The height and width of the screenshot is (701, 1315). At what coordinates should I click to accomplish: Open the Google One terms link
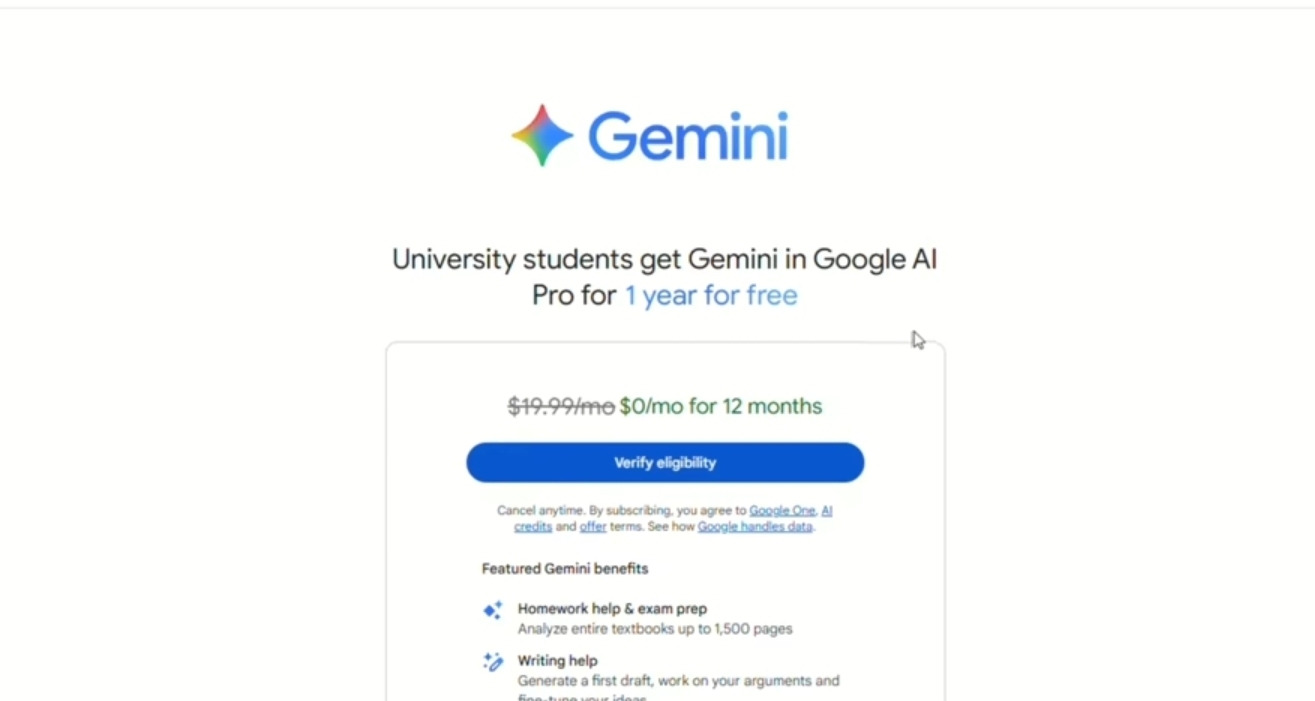pos(783,510)
